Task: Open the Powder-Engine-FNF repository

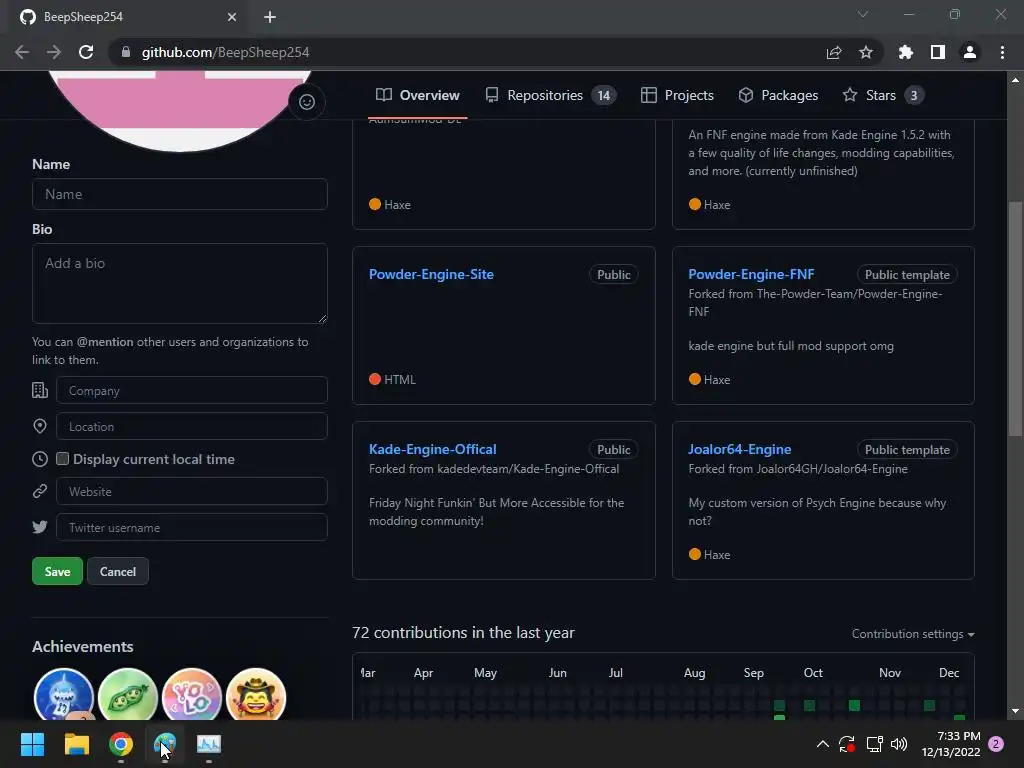Action: 751,274
